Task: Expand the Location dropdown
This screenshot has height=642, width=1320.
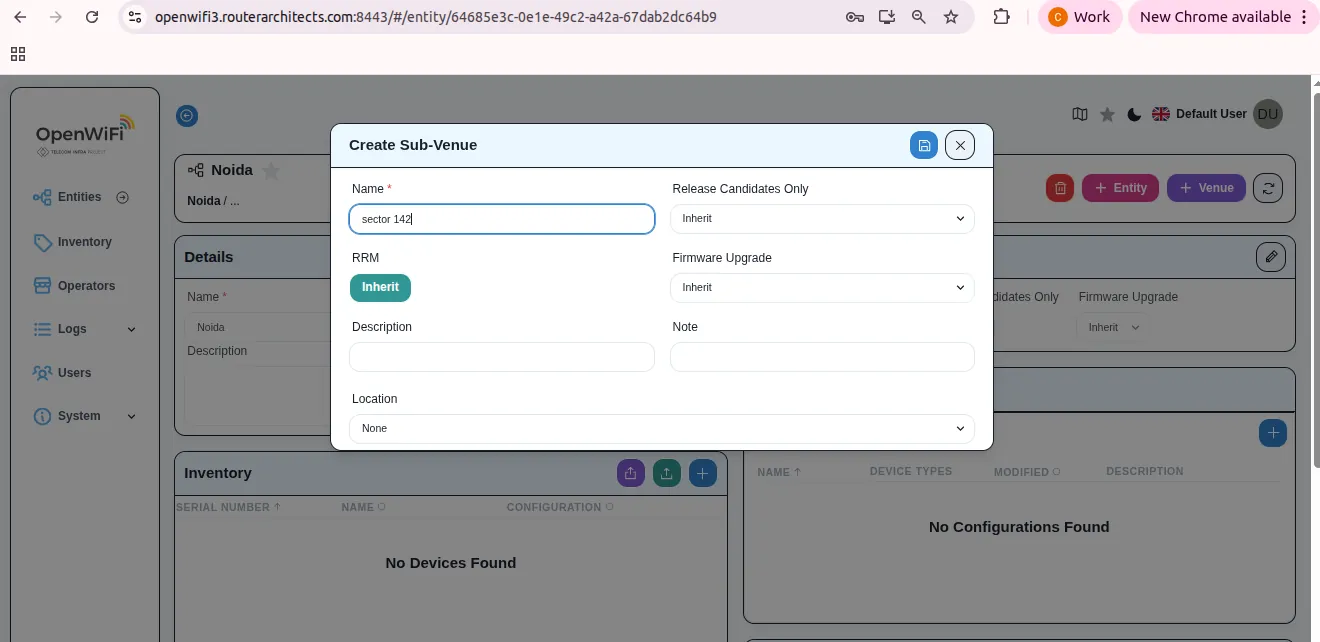Action: (661, 429)
